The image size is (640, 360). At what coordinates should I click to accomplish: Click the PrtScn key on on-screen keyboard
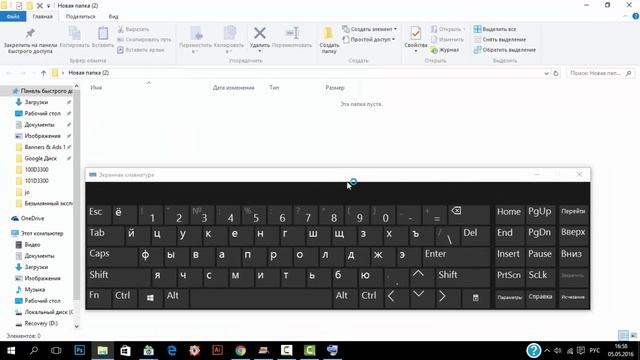click(x=509, y=277)
